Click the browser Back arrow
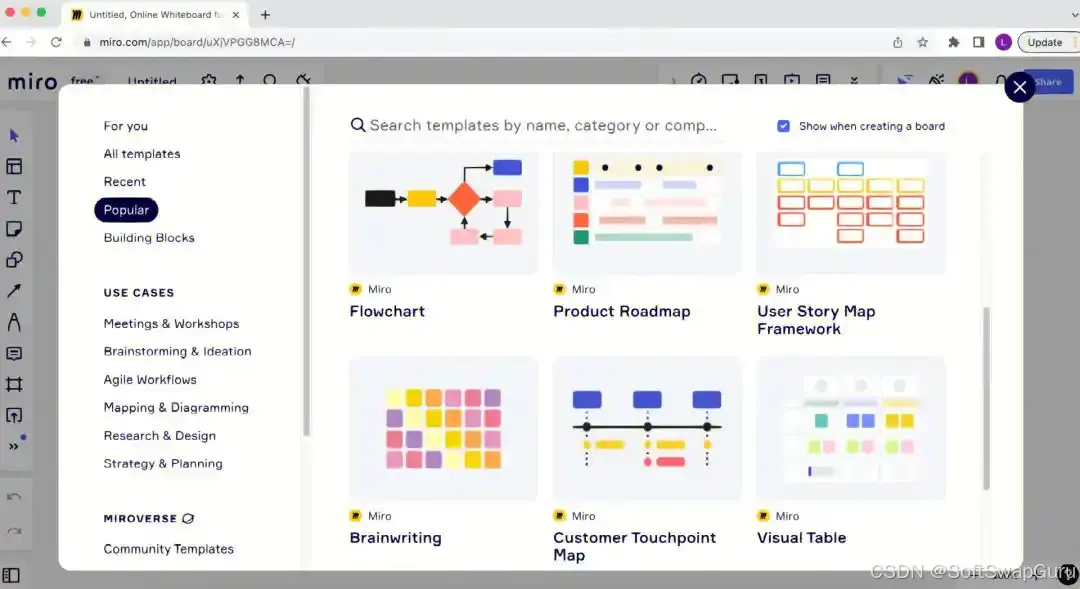This screenshot has height=589, width=1080. pos(7,42)
